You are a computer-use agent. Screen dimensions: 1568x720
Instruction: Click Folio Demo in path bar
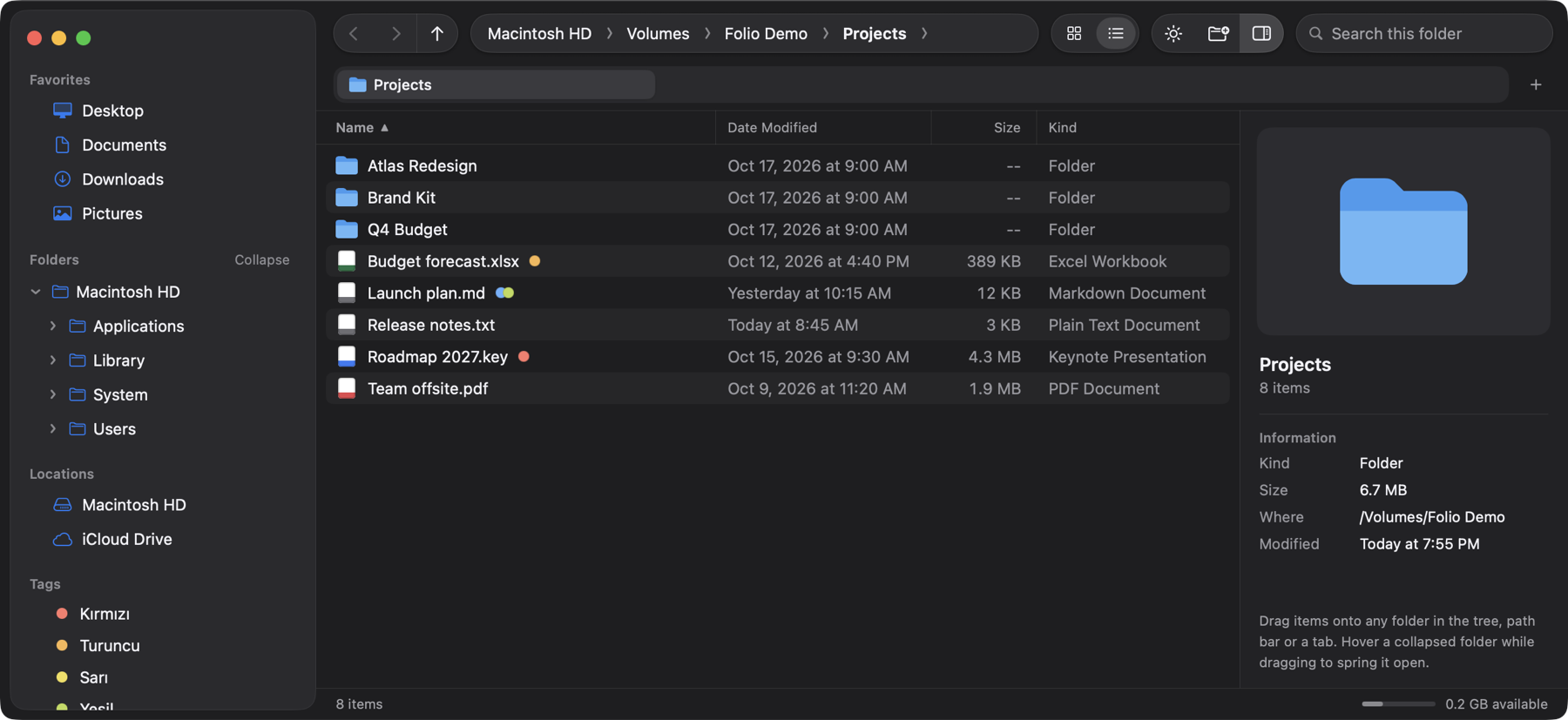coord(766,33)
